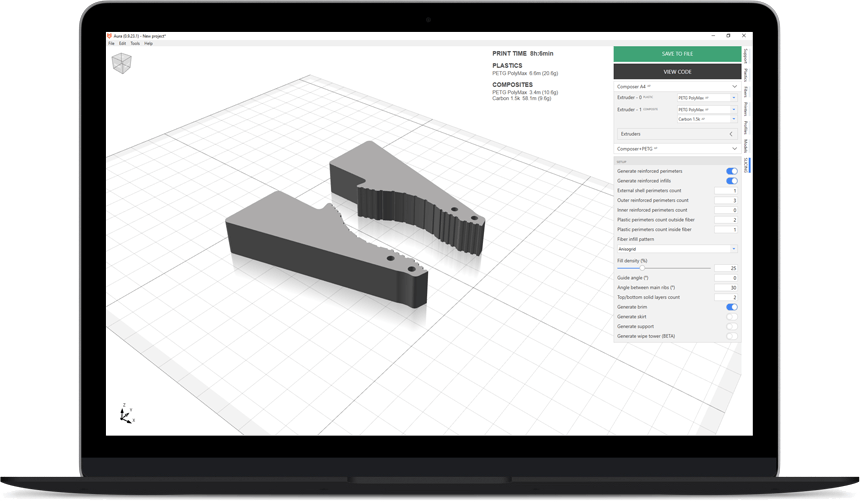Open the Edit menu
860x504 pixels.
122,43
